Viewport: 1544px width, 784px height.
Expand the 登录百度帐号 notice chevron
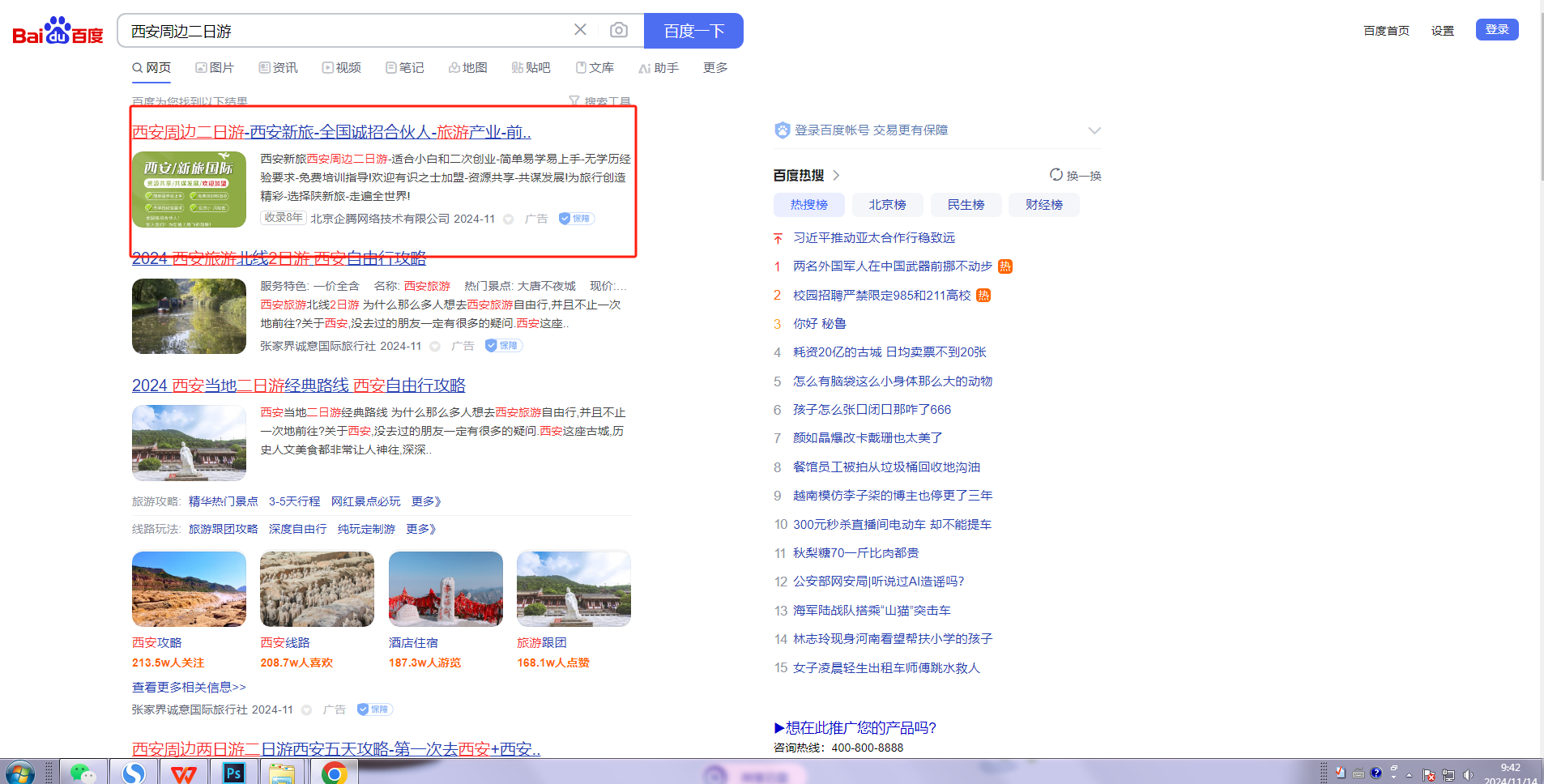pos(1094,130)
